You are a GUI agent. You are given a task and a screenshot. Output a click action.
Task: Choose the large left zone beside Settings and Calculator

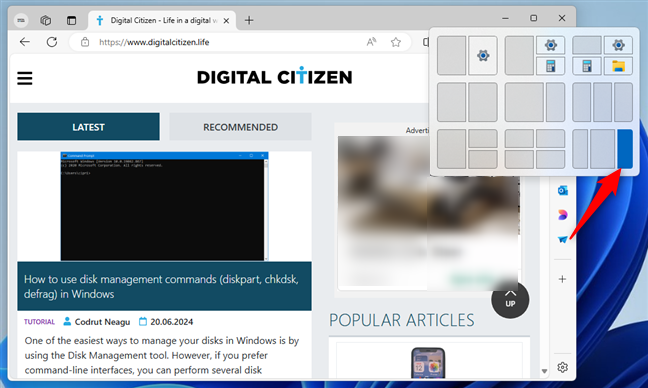(519, 55)
